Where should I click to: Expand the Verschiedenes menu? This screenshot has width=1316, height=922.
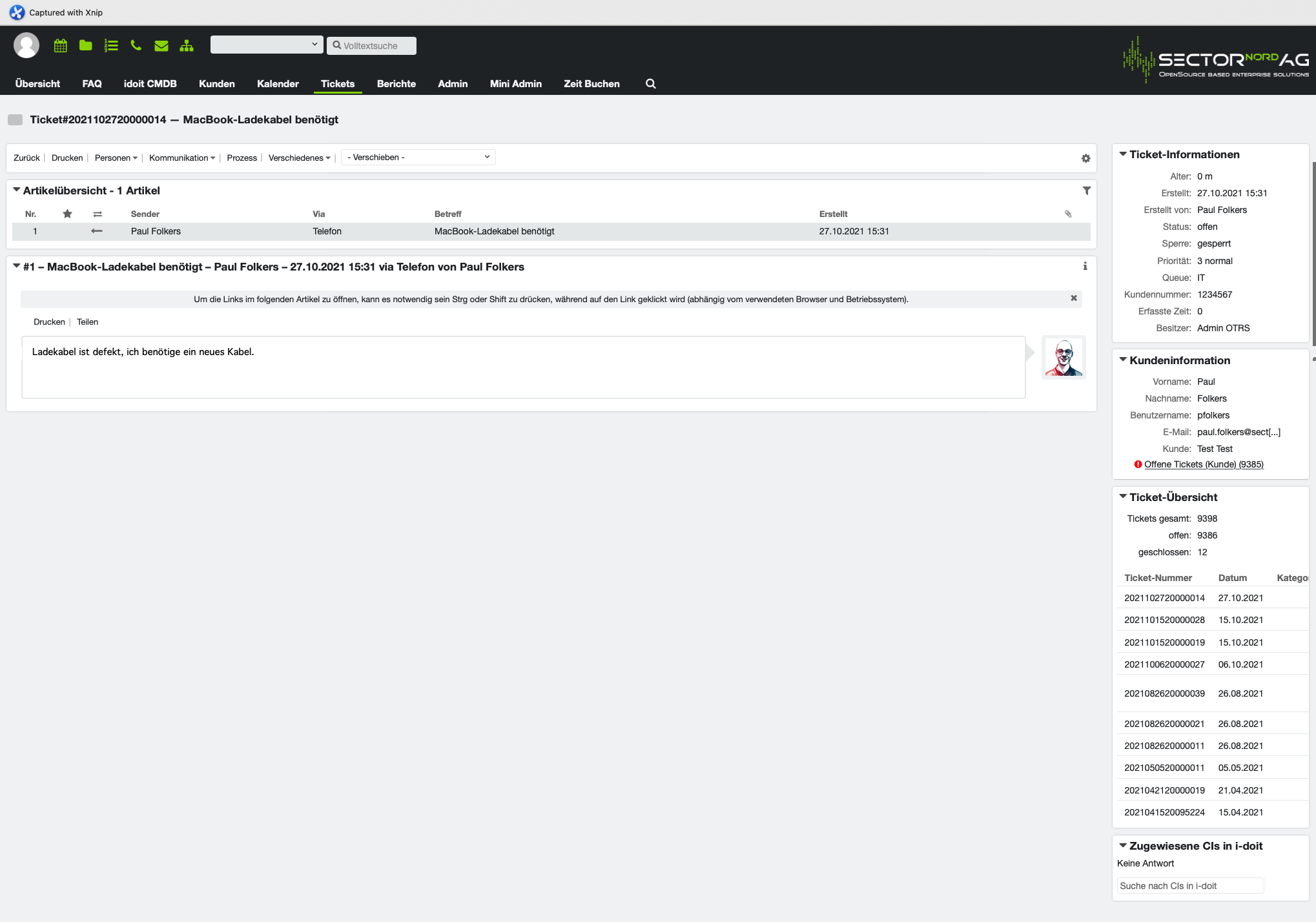299,158
